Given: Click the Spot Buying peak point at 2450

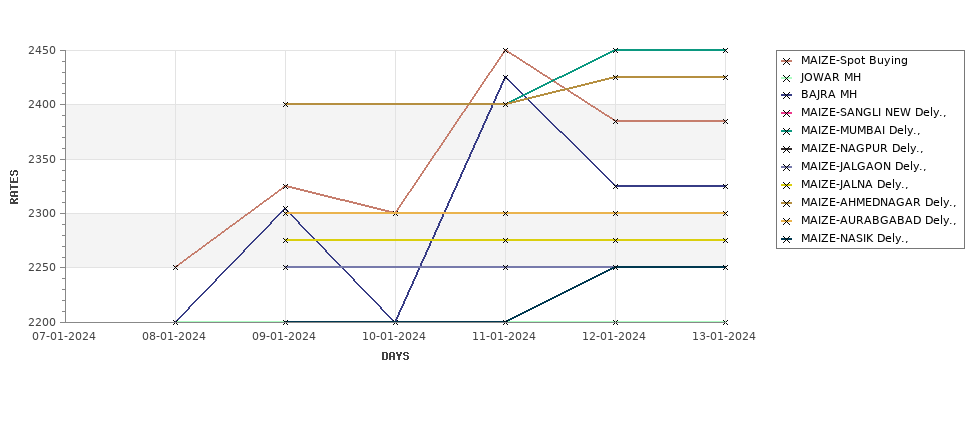Looking at the screenshot, I should [506, 50].
